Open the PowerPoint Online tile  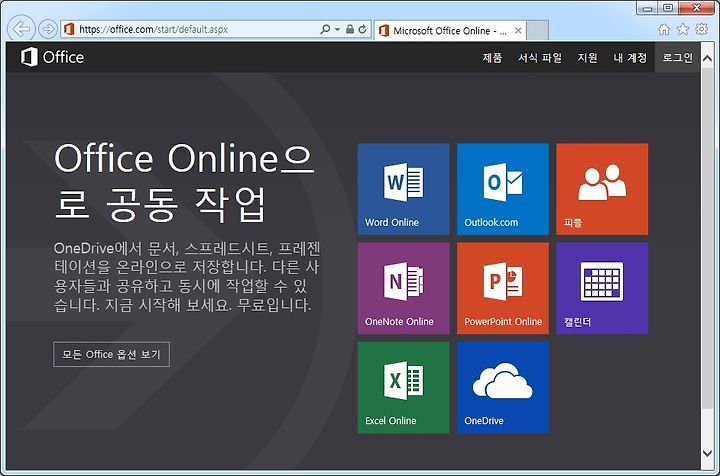pyautogui.click(x=502, y=288)
